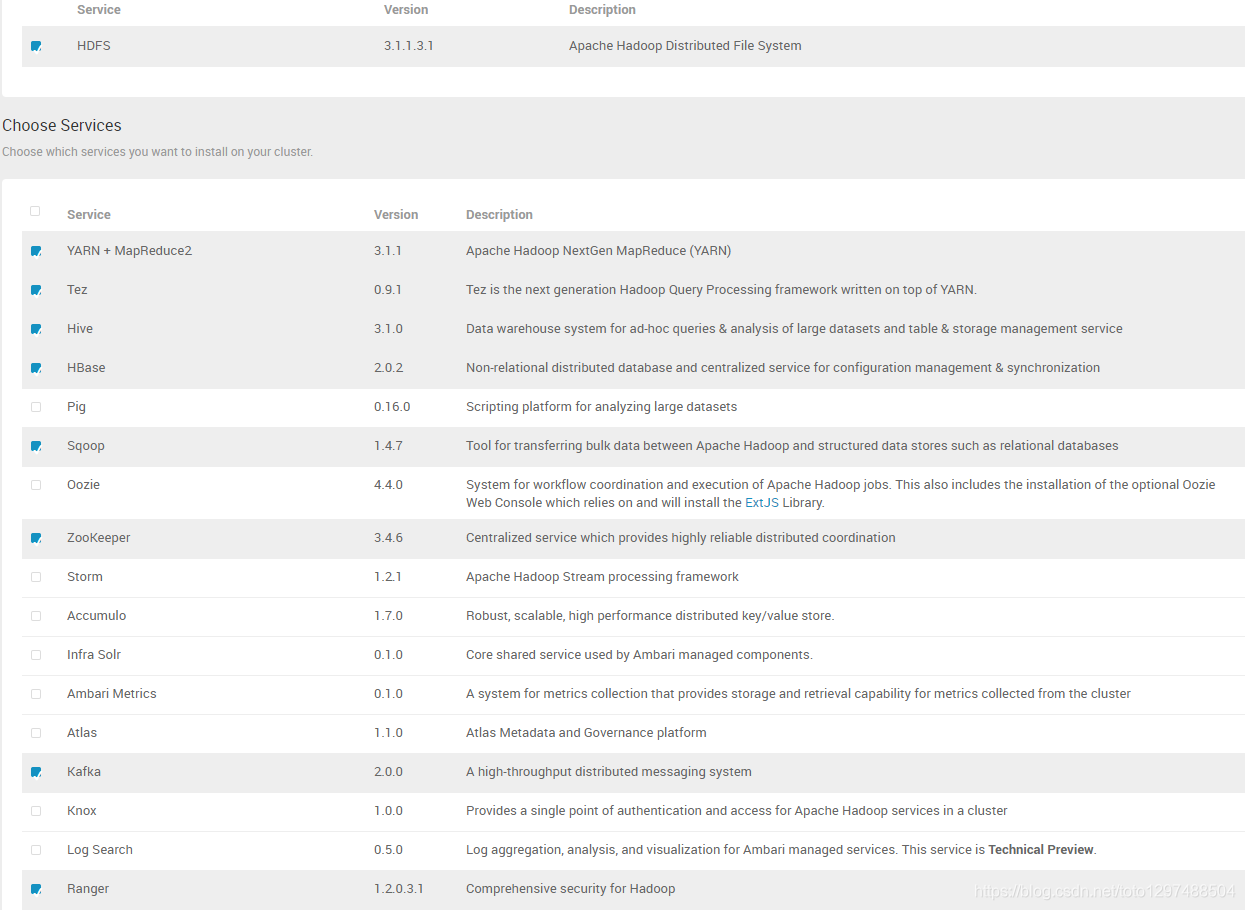The image size is (1245, 910).
Task: Toggle the HDFS service checkbox
Action: (x=36, y=46)
